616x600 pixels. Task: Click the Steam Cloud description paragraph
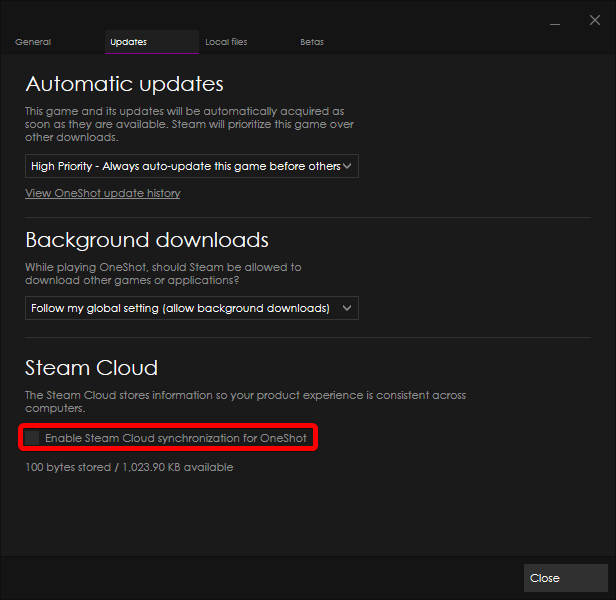click(245, 402)
